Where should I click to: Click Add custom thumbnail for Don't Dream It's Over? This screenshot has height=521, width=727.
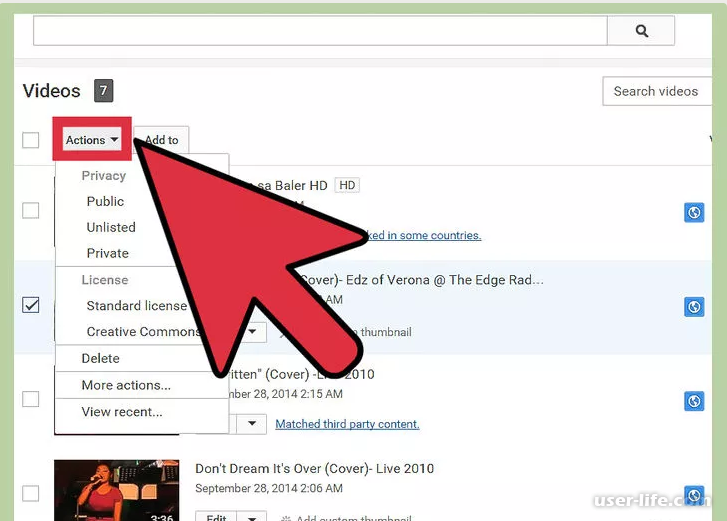coord(347,517)
